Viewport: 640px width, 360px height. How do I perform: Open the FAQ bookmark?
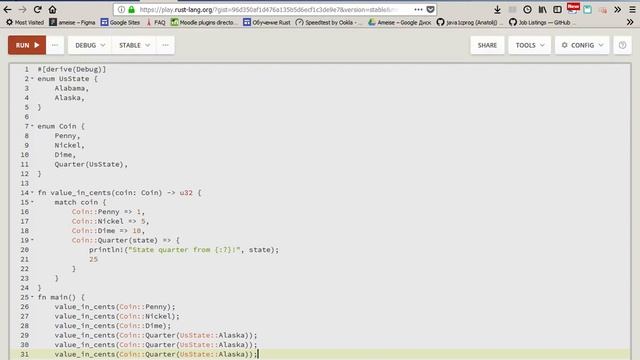coord(156,22)
